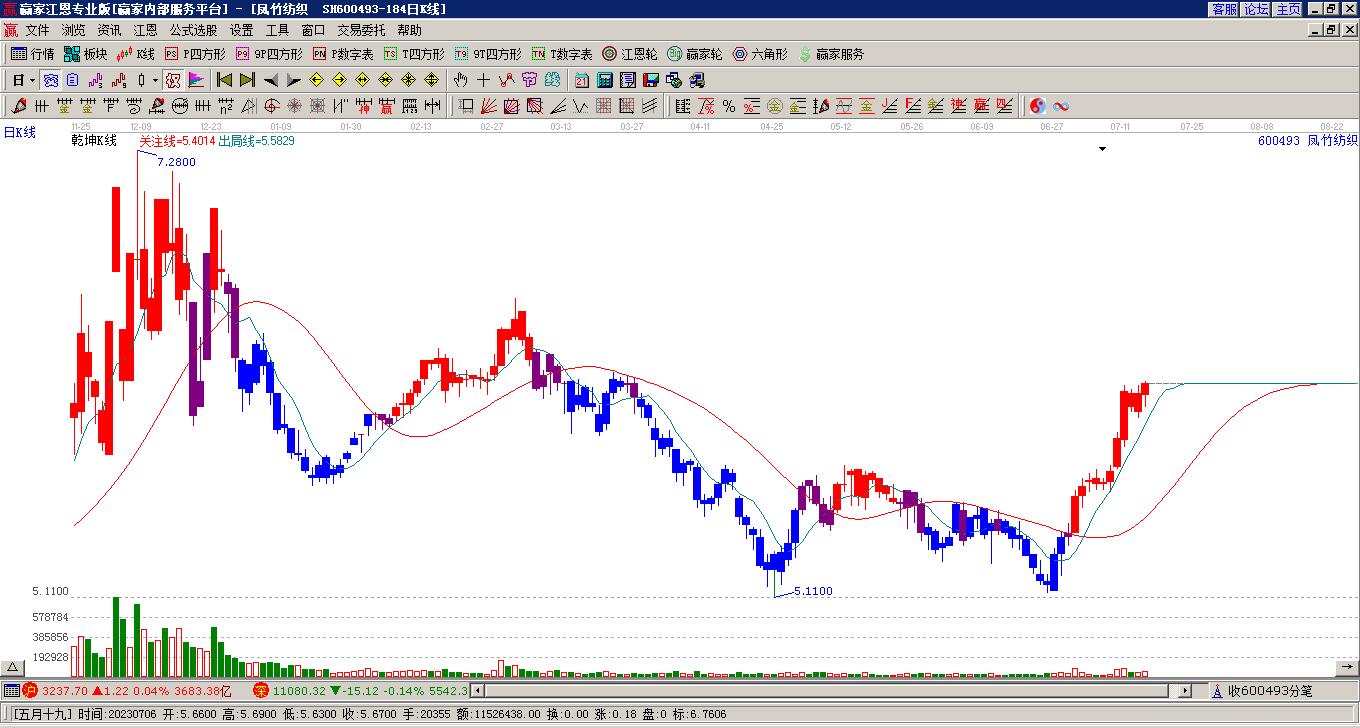
Task: Launch the 赢家轮 wheel tool
Action: click(x=695, y=54)
